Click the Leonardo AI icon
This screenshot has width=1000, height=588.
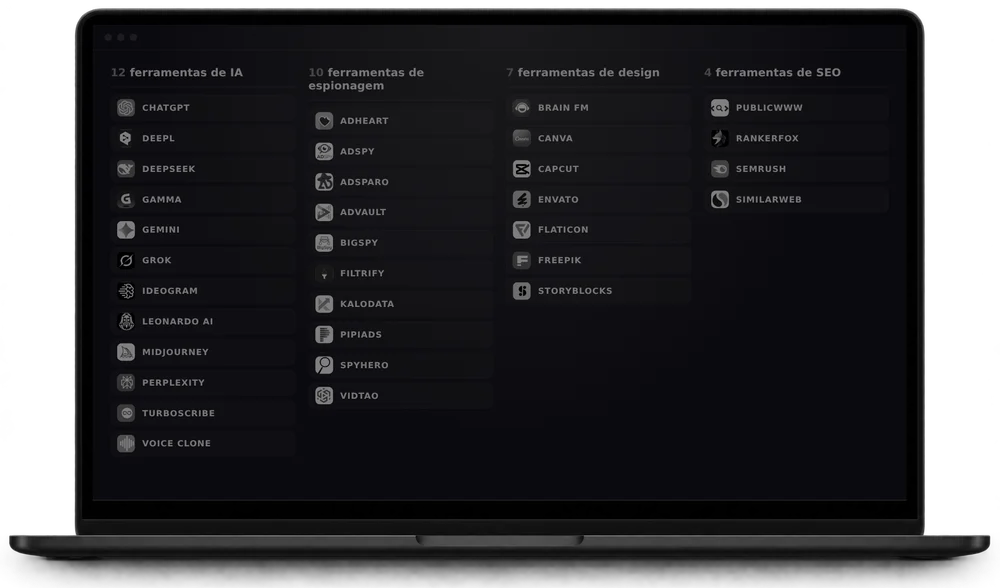(x=126, y=321)
